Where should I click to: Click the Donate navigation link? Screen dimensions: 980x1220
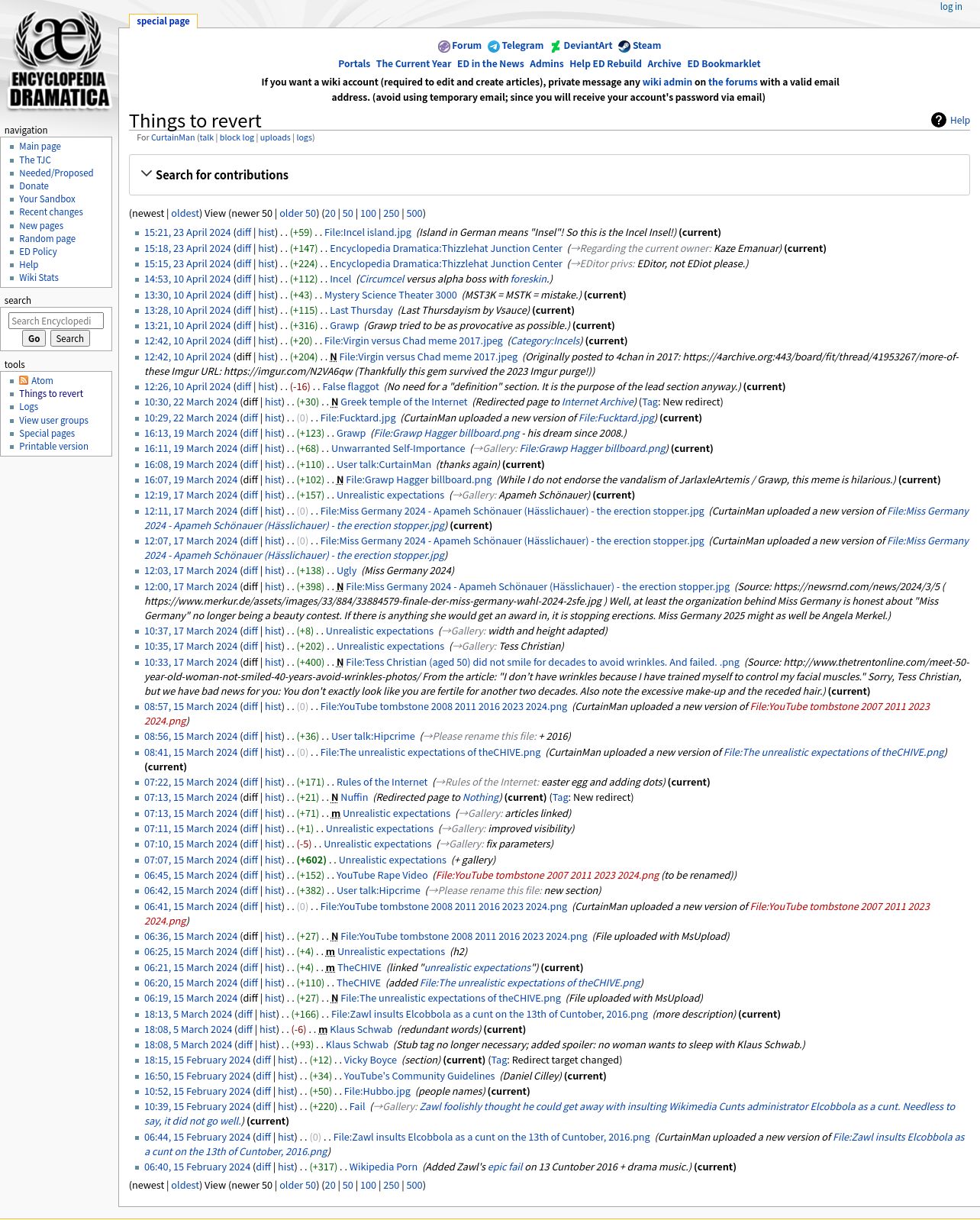click(x=34, y=186)
